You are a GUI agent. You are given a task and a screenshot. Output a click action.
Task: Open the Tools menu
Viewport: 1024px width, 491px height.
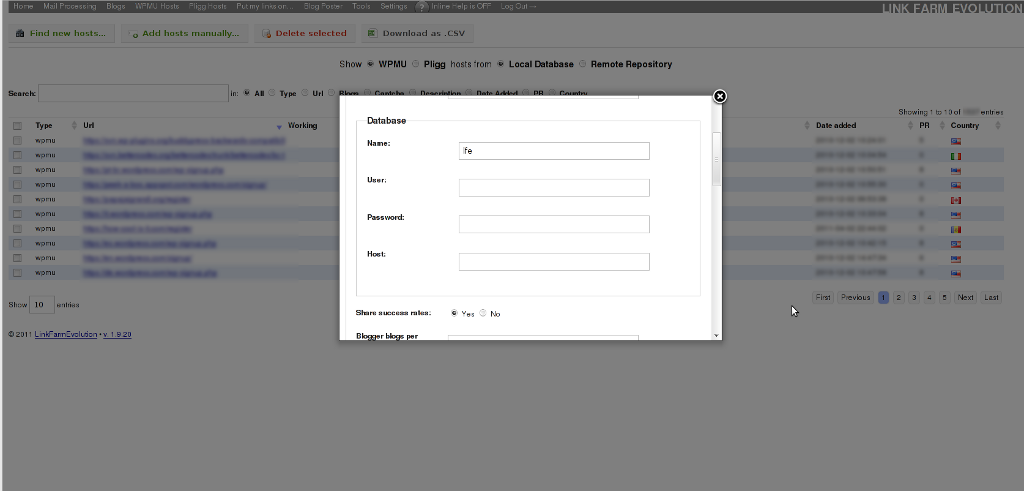pyautogui.click(x=361, y=7)
